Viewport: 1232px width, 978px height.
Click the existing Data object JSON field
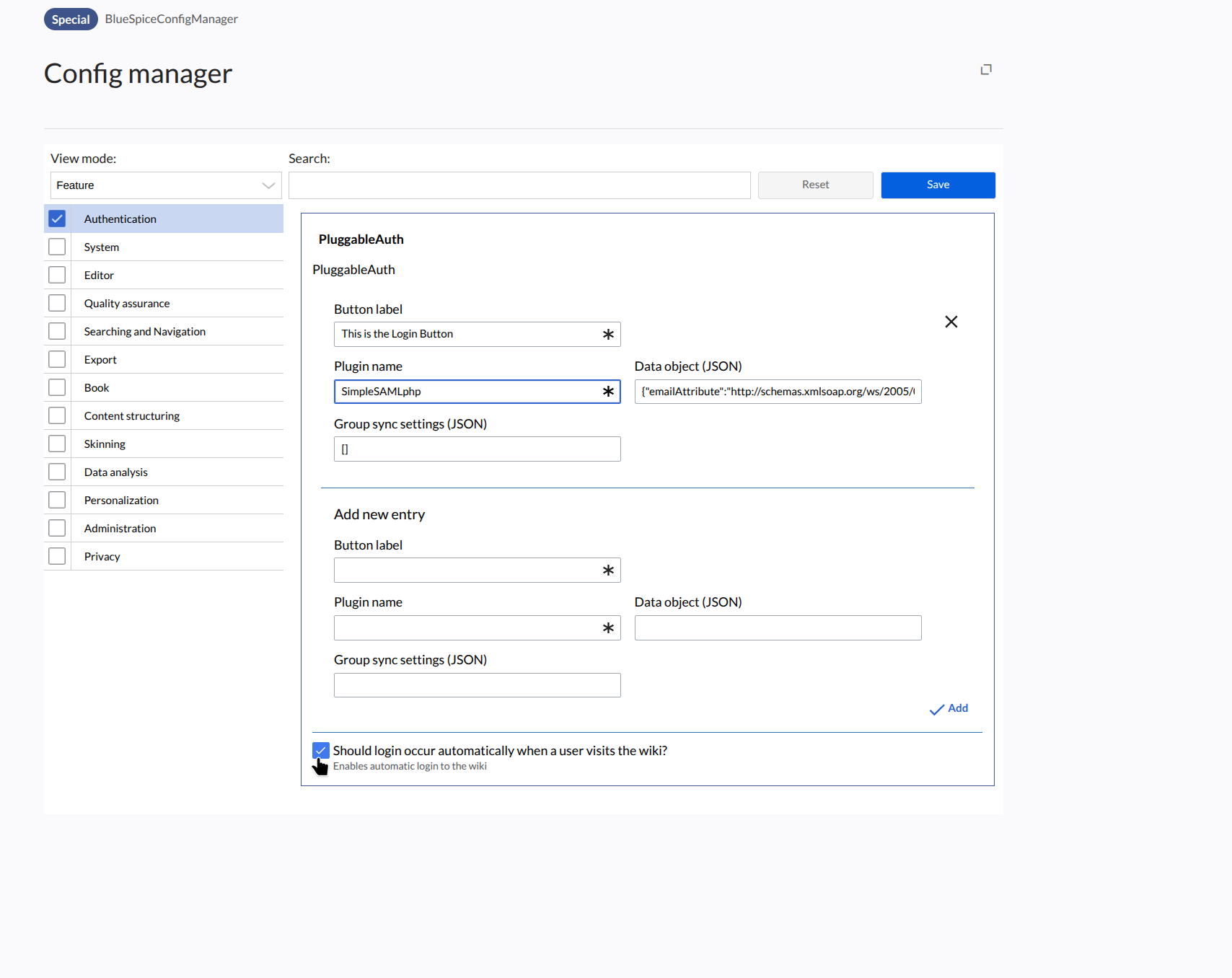pyautogui.click(x=778, y=392)
